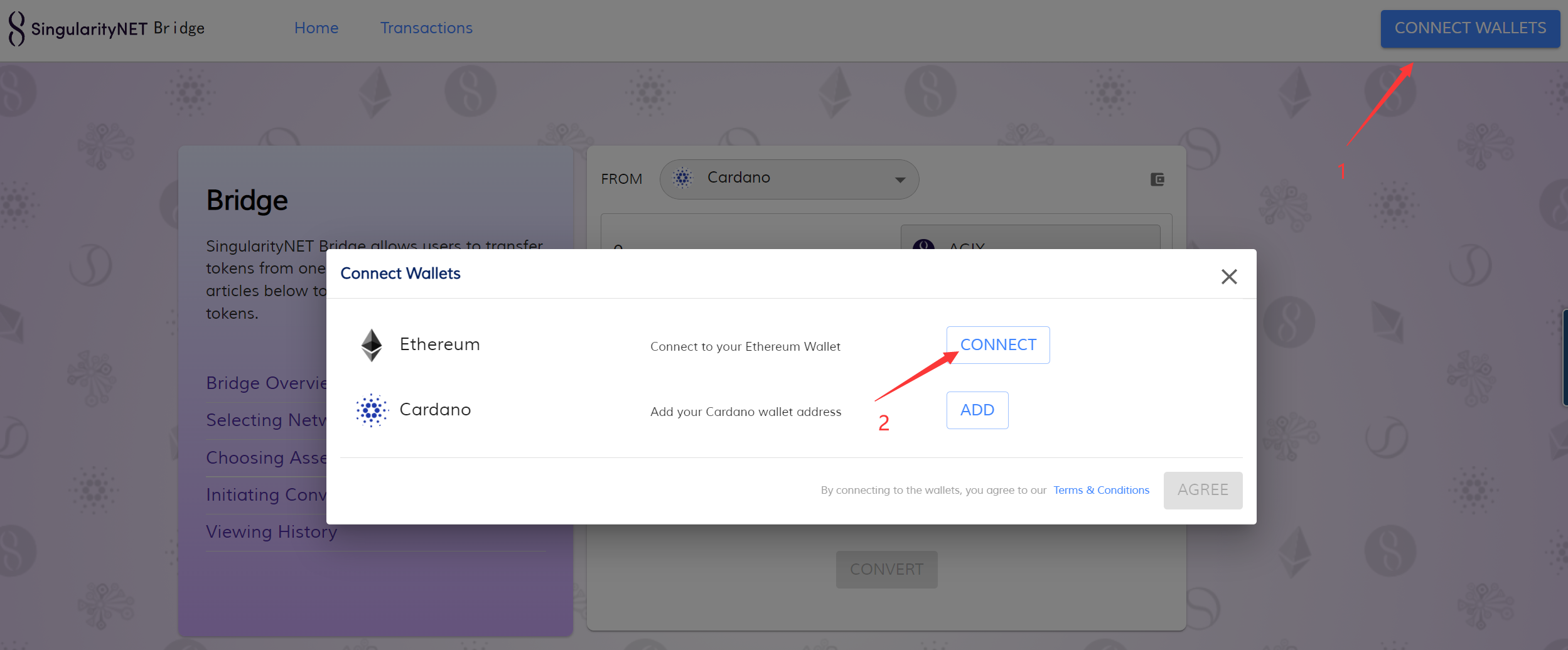Open the AGIX token selector

coord(1030,238)
